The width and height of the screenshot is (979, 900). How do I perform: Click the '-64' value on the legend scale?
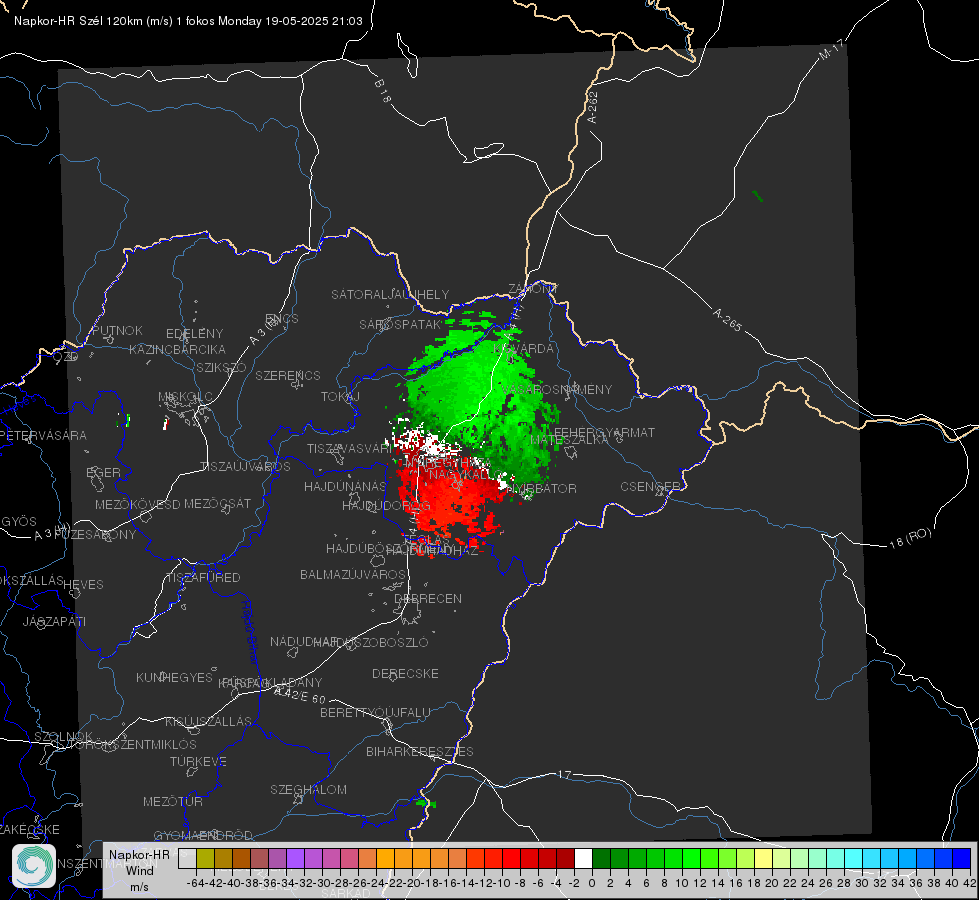[x=195, y=883]
